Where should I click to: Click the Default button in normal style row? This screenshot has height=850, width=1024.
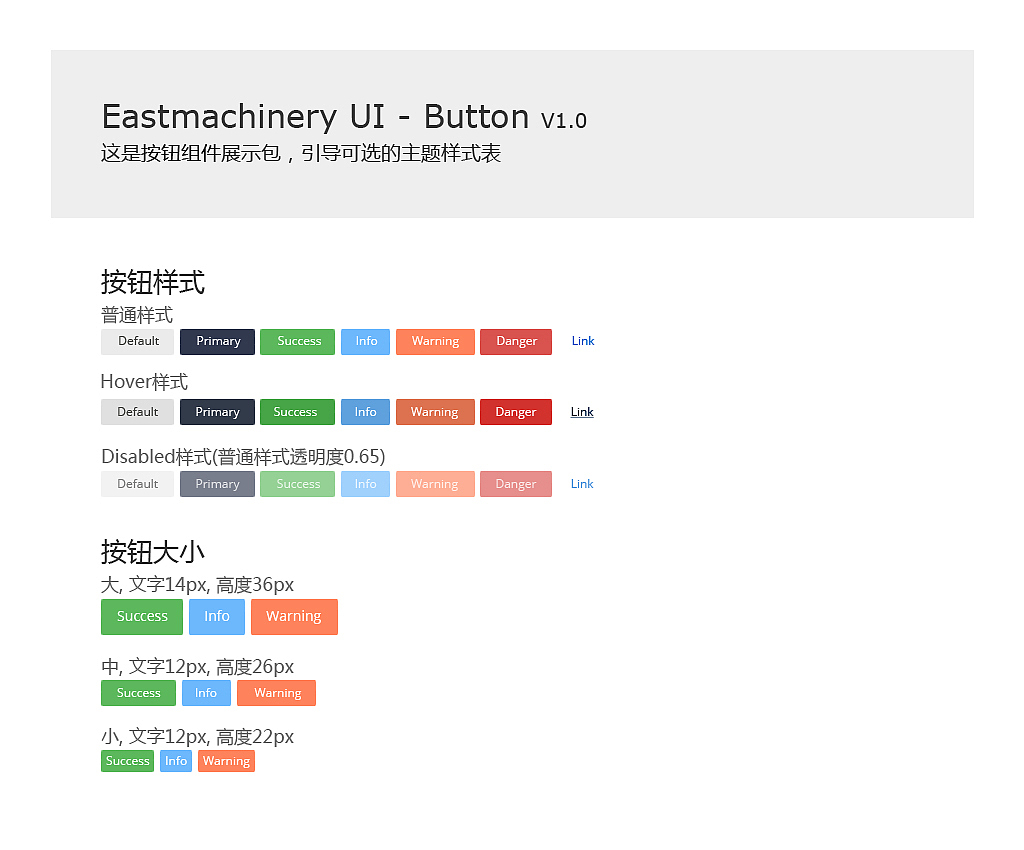click(138, 342)
